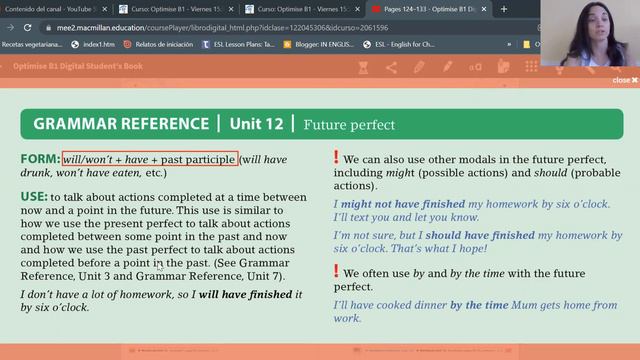Open the text size tool

pyautogui.click(x=475, y=67)
